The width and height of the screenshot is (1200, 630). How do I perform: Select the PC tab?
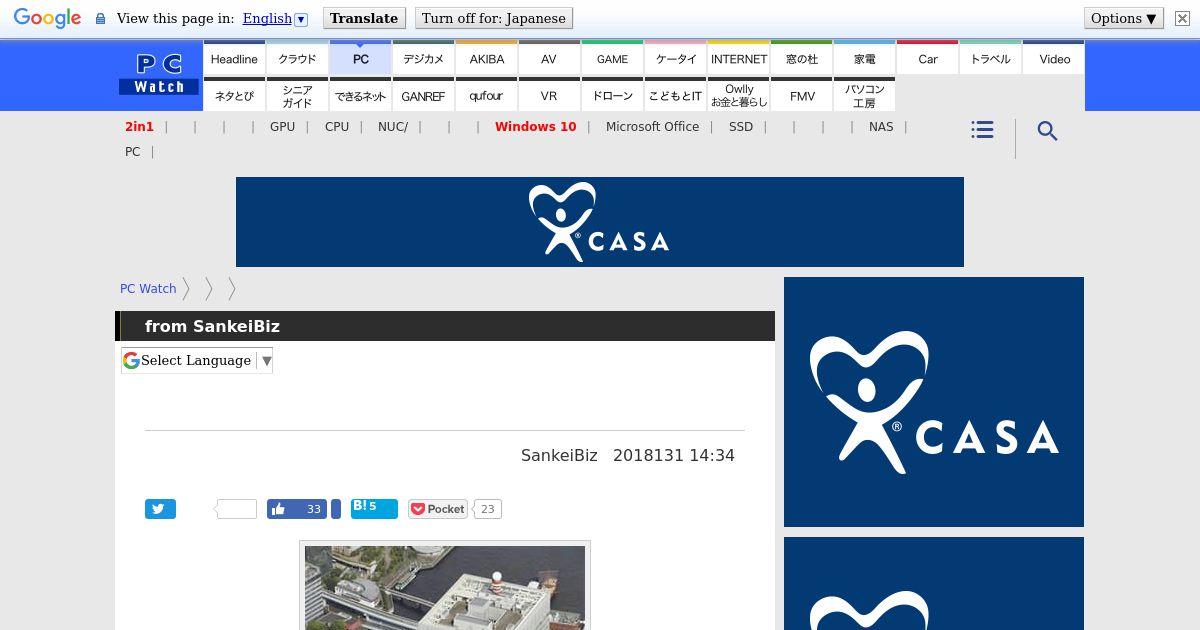[360, 58]
